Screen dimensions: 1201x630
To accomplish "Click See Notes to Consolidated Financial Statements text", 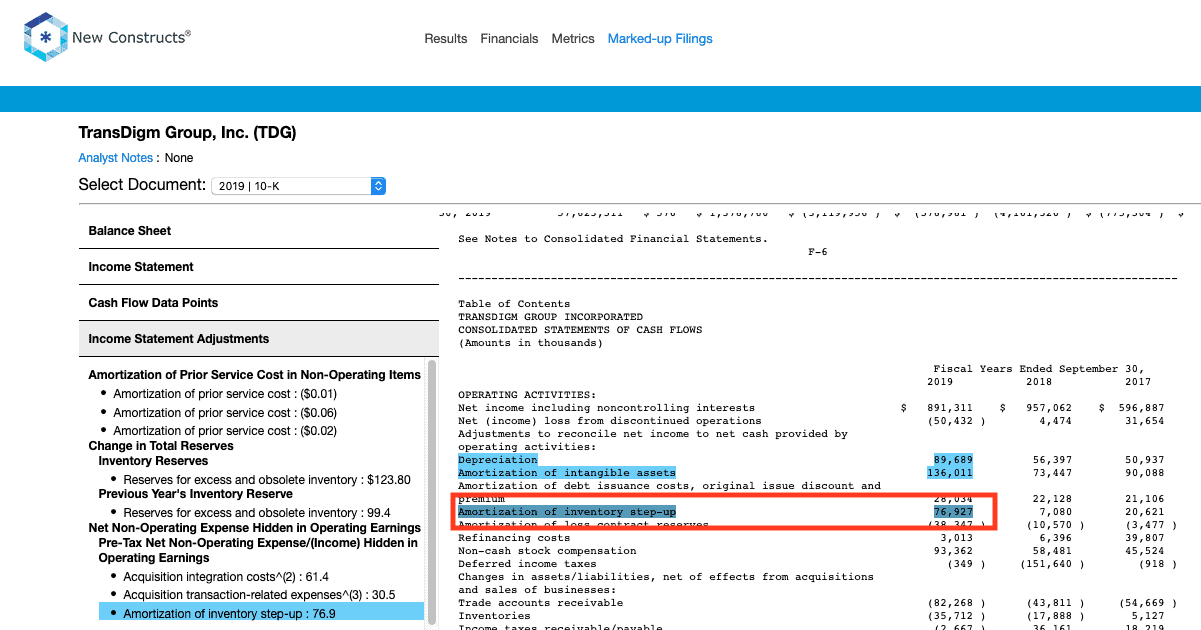I will (x=613, y=239).
